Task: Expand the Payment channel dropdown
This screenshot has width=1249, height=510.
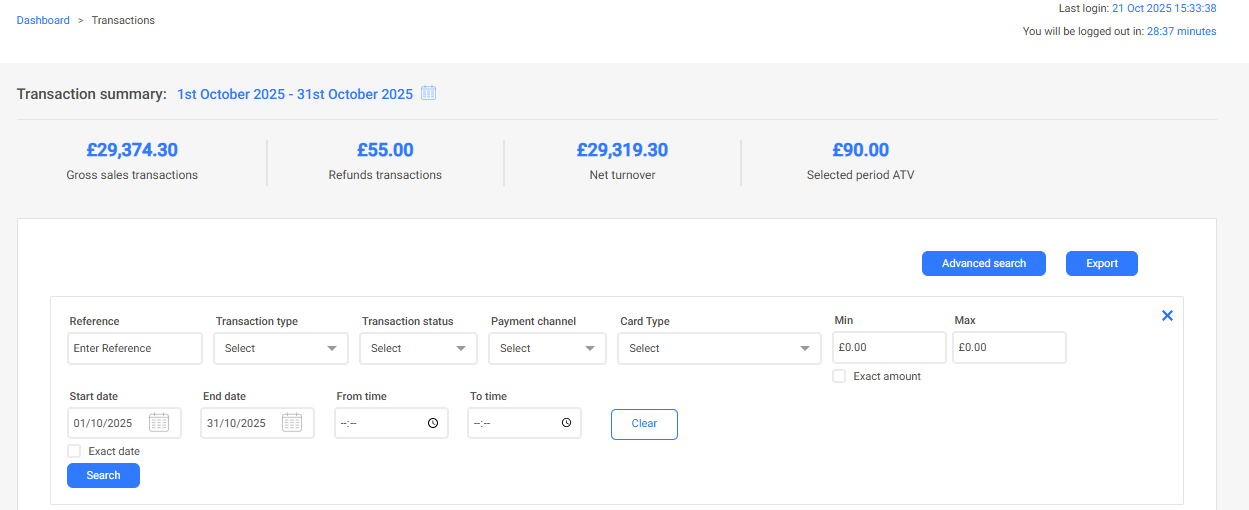Action: [547, 349]
